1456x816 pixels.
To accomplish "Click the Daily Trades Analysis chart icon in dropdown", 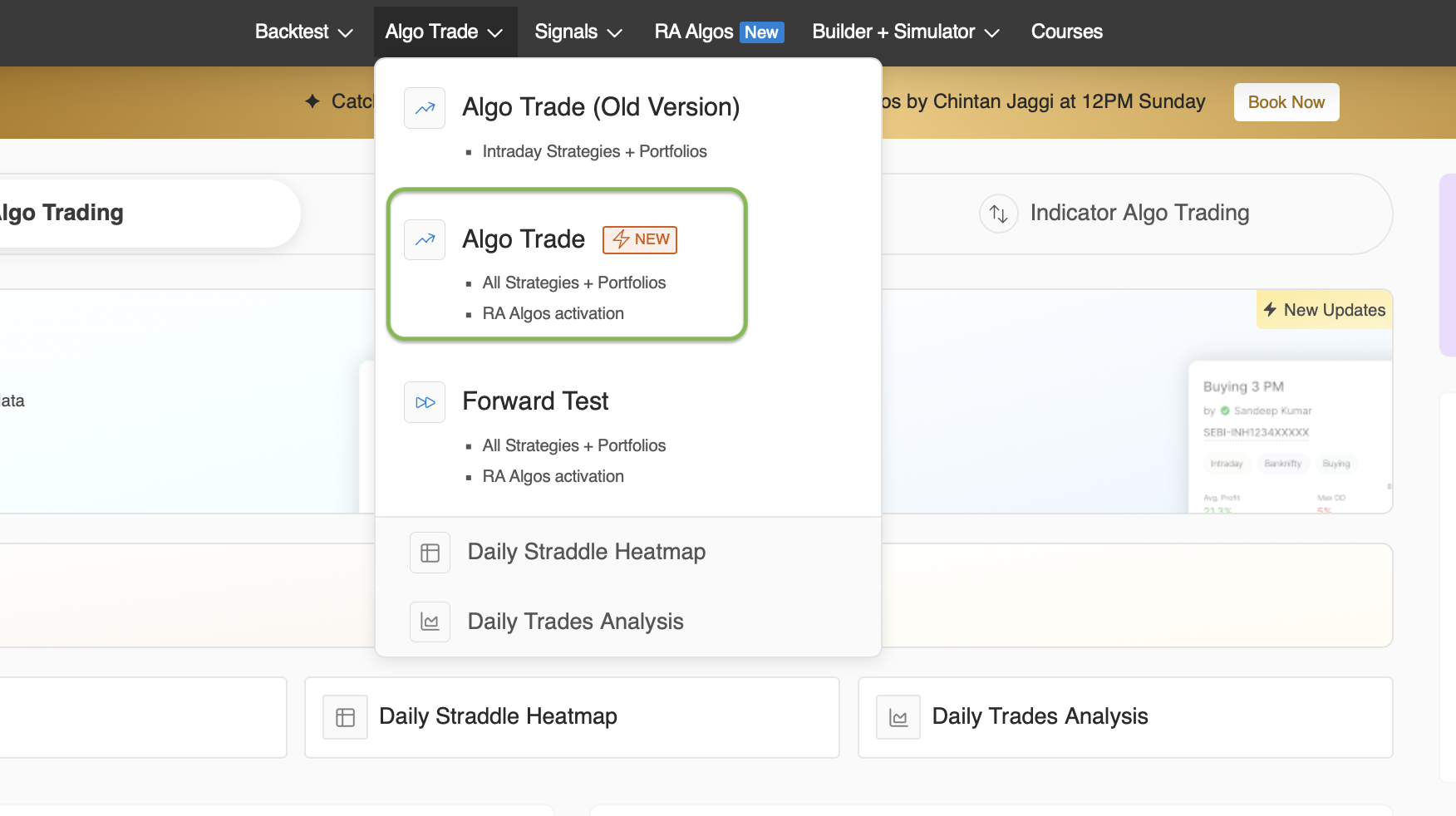I will [x=430, y=622].
